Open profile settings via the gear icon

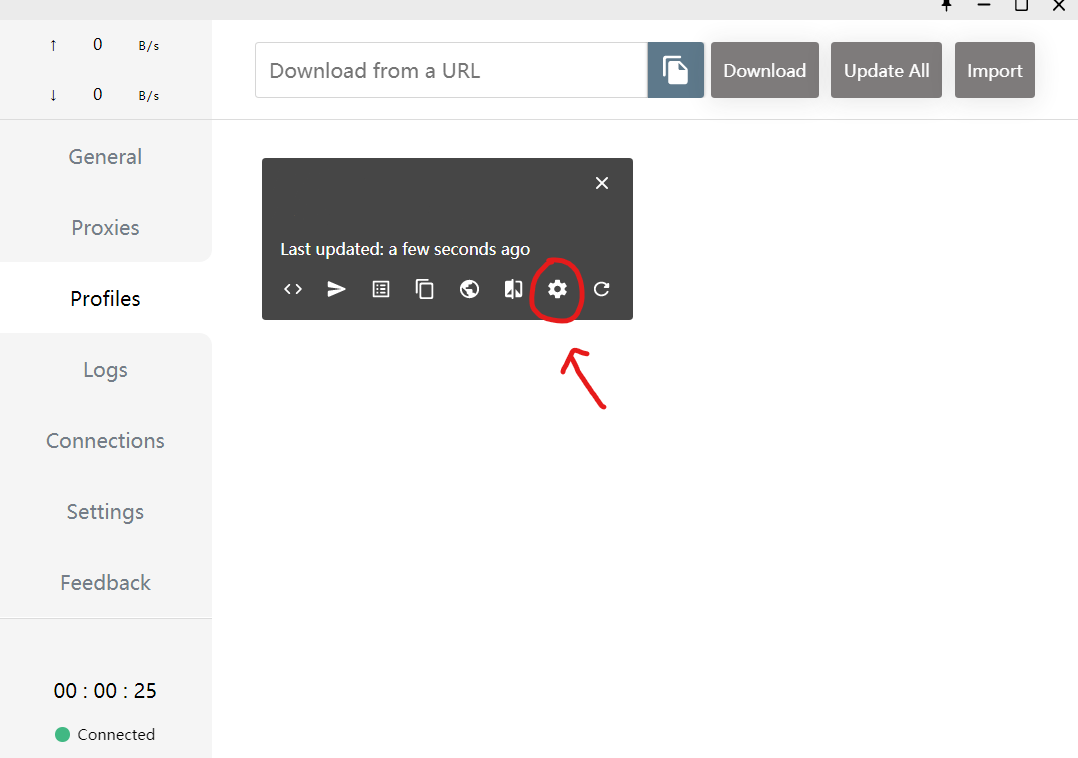click(558, 289)
